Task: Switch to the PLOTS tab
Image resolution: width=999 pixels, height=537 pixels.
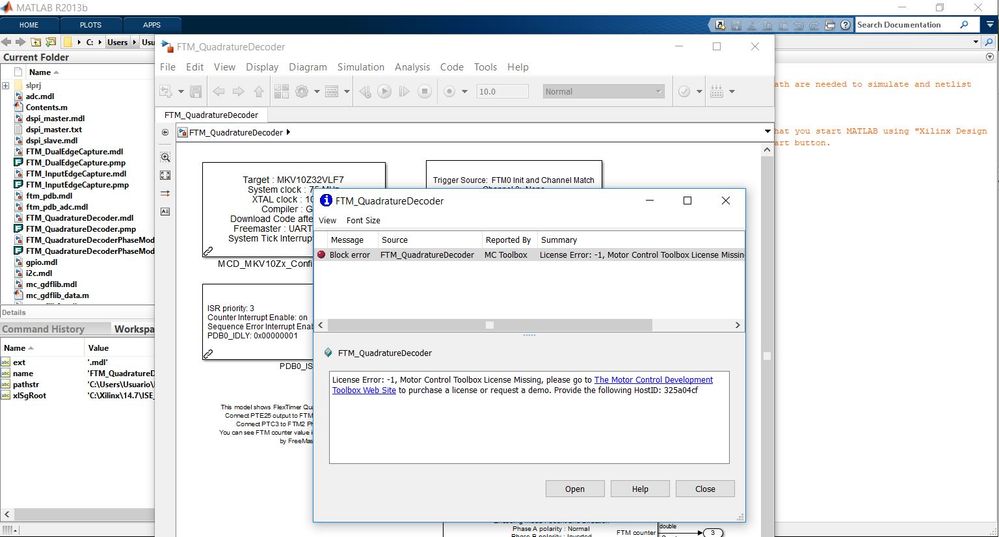Action: pyautogui.click(x=90, y=25)
